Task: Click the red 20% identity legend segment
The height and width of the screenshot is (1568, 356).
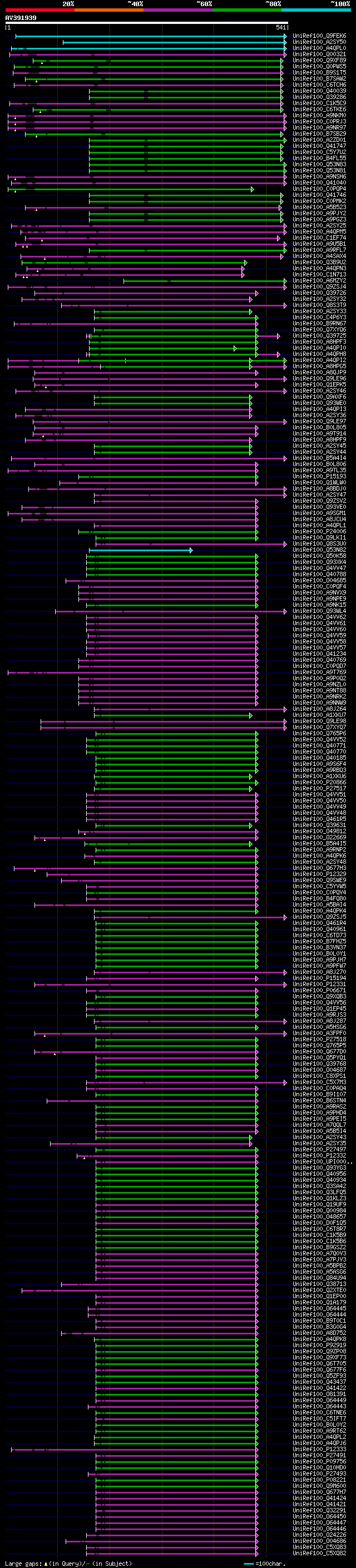Action: tap(39, 10)
